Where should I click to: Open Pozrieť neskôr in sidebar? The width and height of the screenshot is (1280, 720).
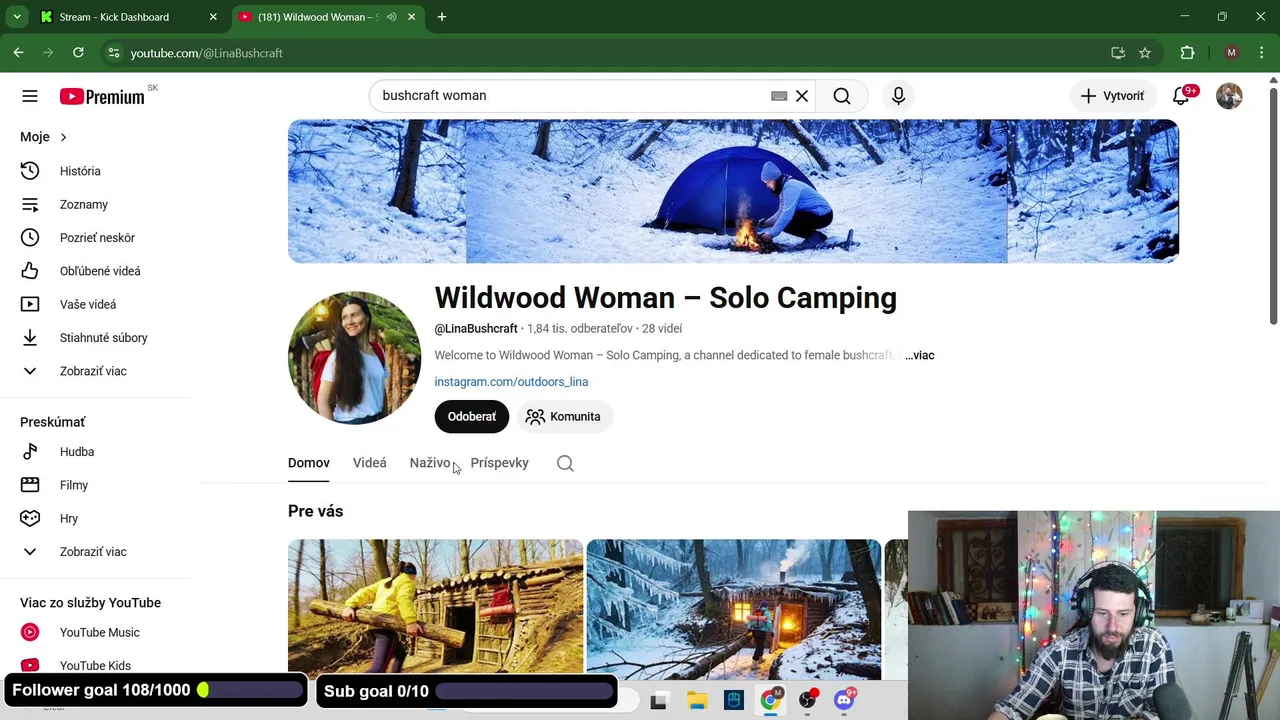[96, 238]
